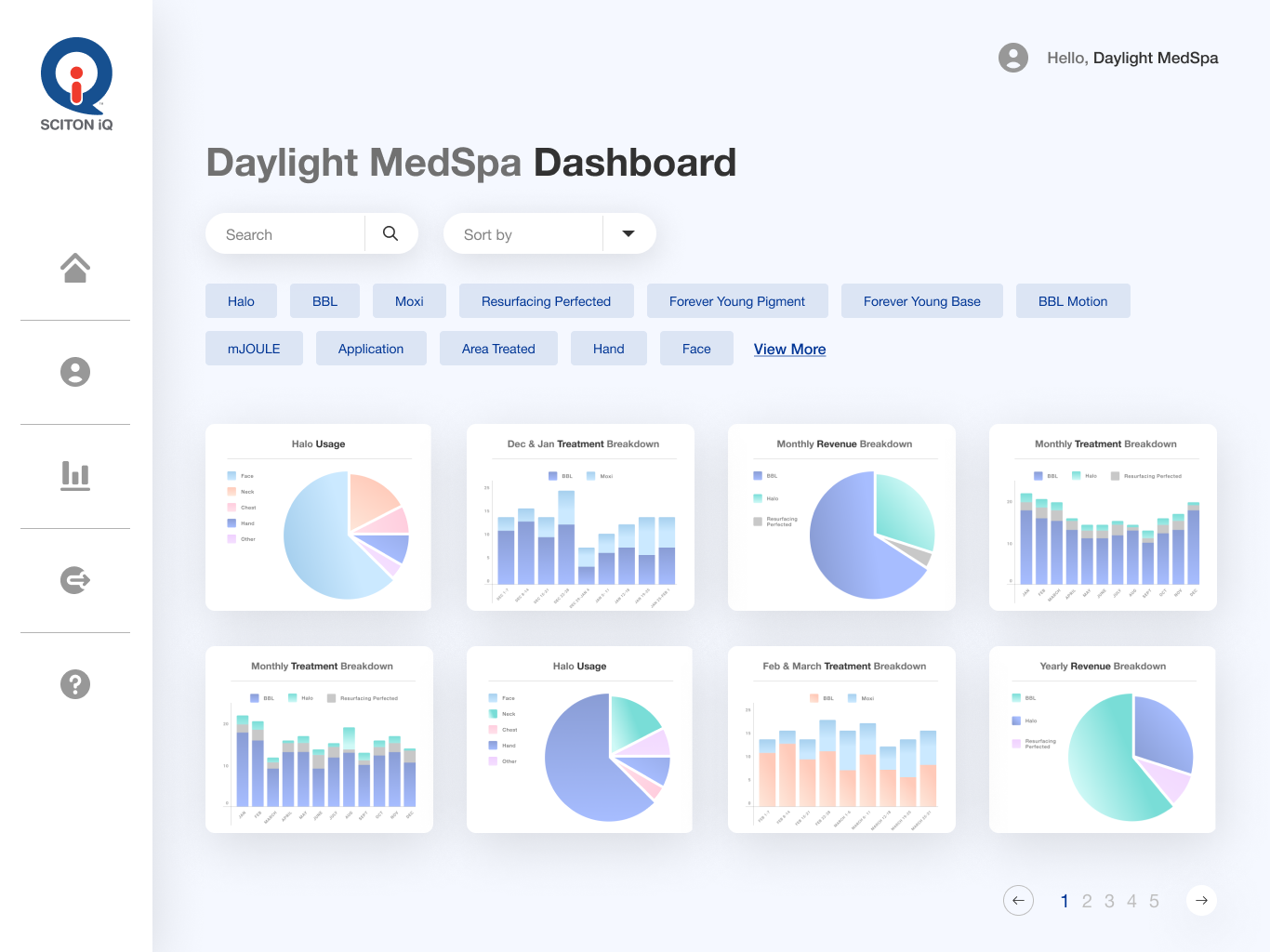Toggle the BBL Motion filter tag

(1072, 301)
